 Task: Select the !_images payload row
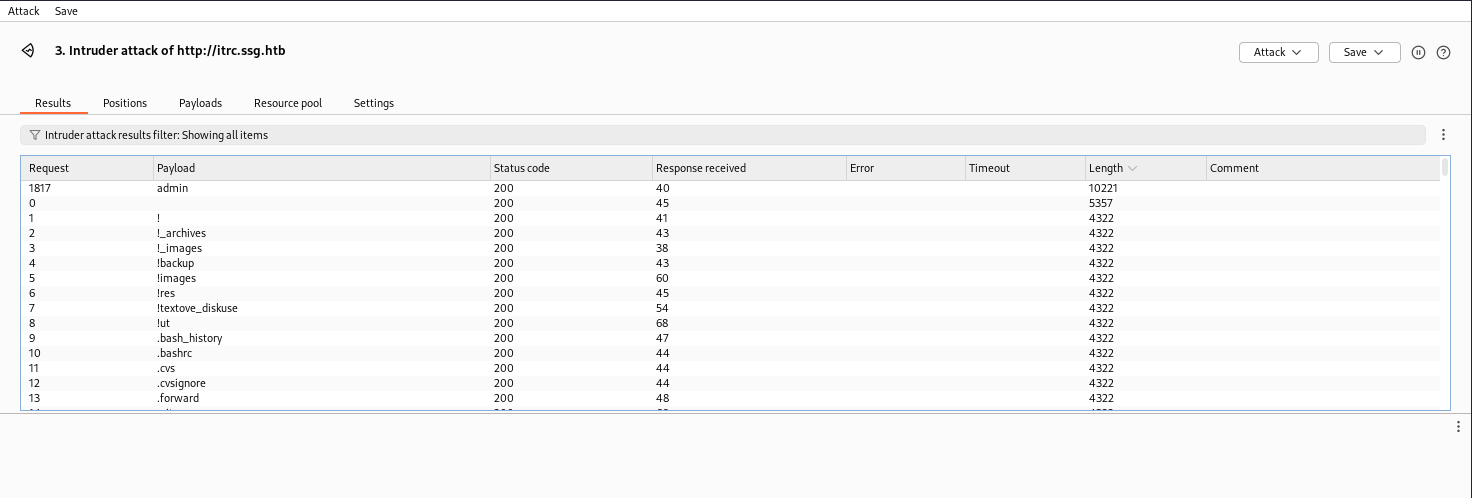[x=731, y=248]
